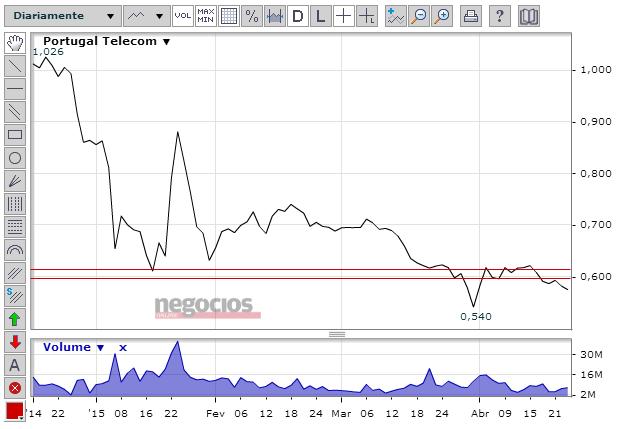Add an indicator with plus chart icon
The width and height of the screenshot is (640, 429).
[x=396, y=16]
